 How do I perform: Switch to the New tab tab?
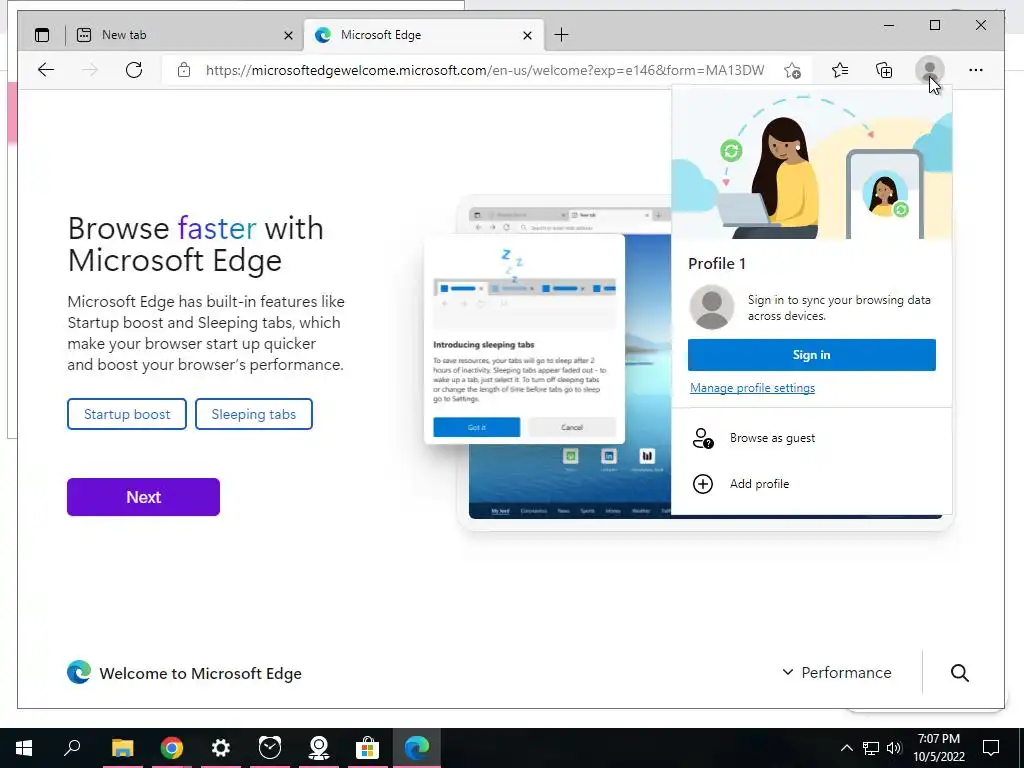point(185,35)
